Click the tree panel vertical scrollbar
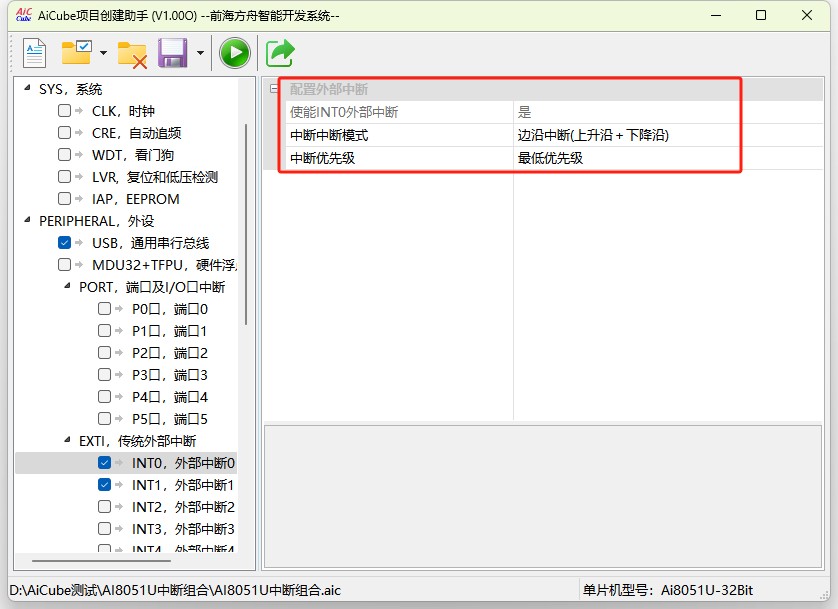The image size is (838, 609). (x=246, y=224)
